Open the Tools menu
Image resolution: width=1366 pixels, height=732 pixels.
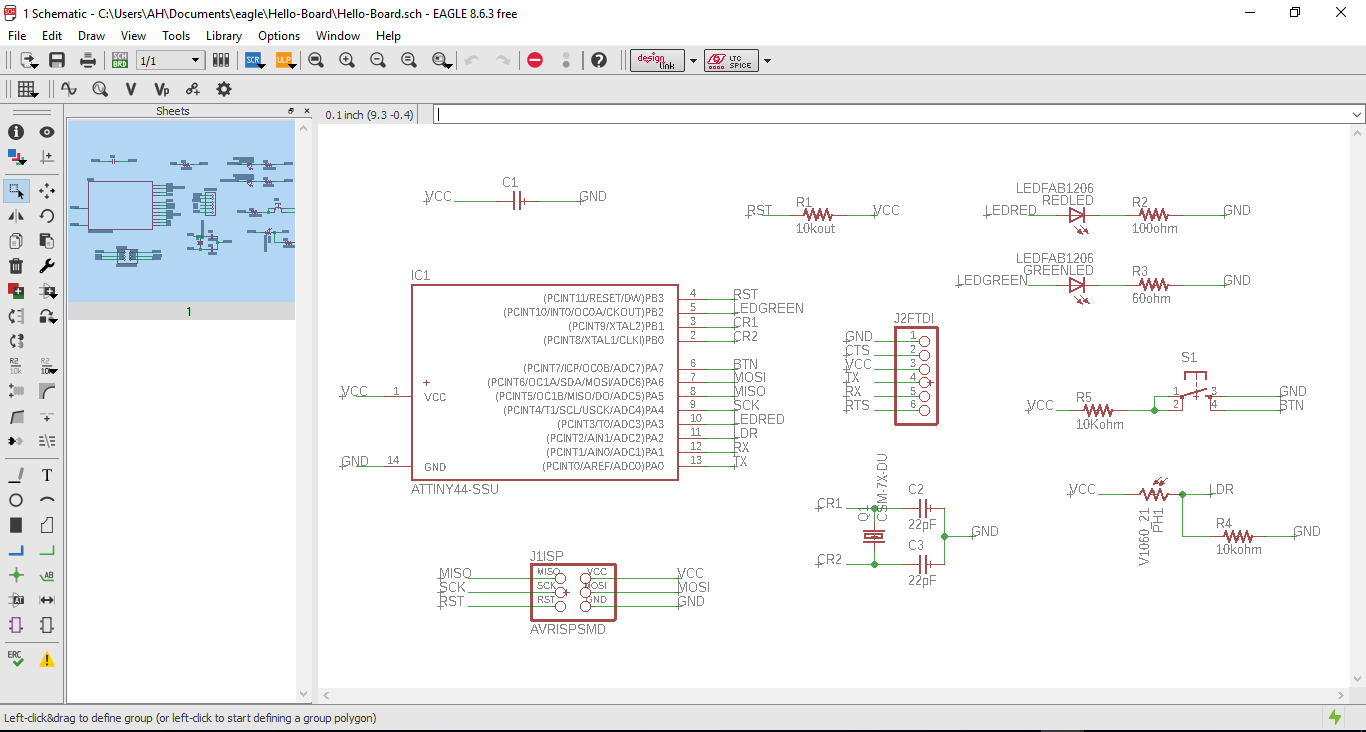tap(176, 36)
